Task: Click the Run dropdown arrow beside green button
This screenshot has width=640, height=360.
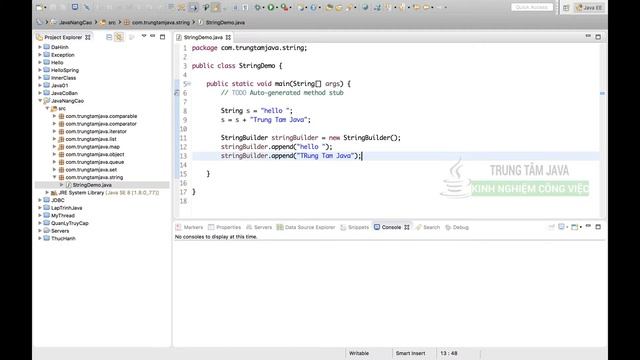Action: (x=277, y=7)
